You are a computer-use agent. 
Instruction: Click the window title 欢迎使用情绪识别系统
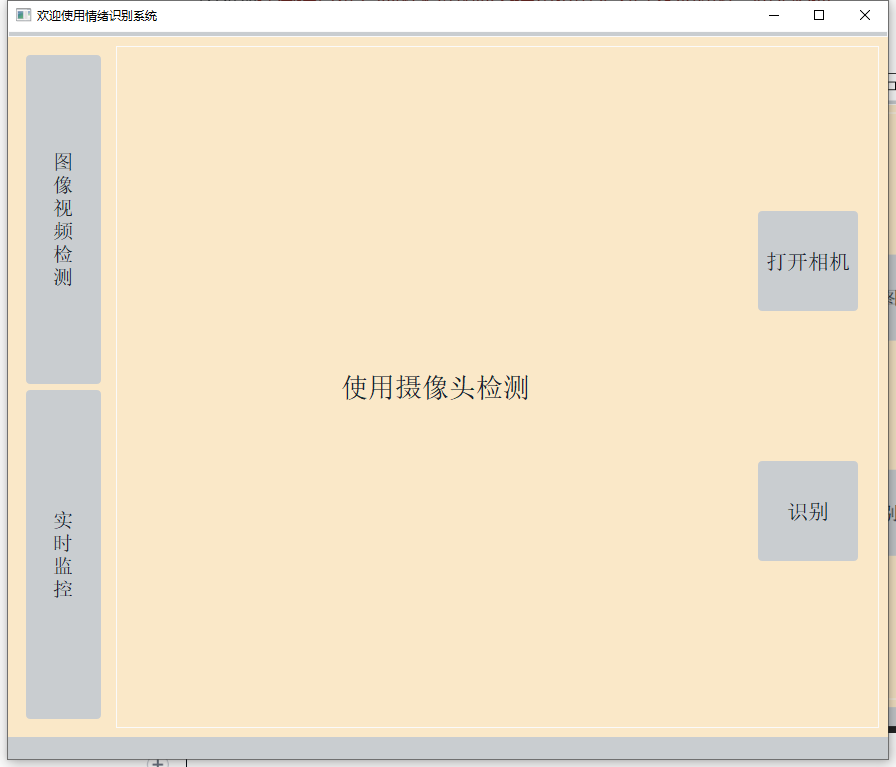coord(97,16)
